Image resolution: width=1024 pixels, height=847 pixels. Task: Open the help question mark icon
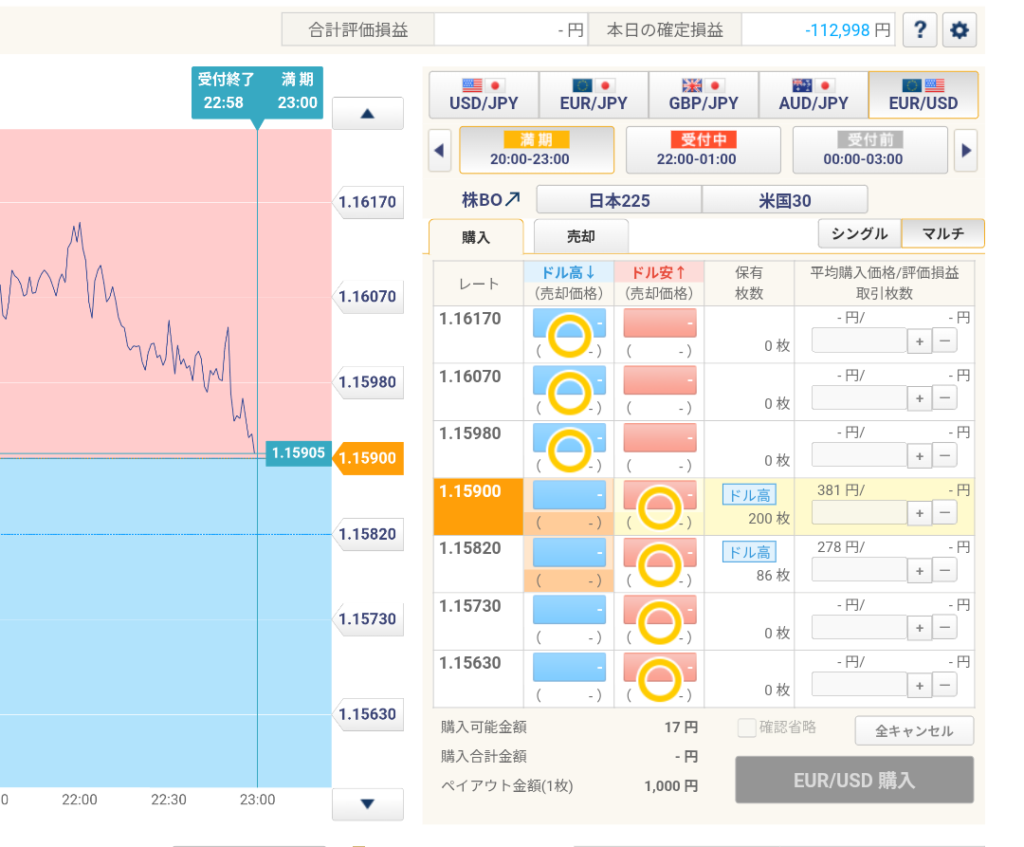tap(919, 30)
